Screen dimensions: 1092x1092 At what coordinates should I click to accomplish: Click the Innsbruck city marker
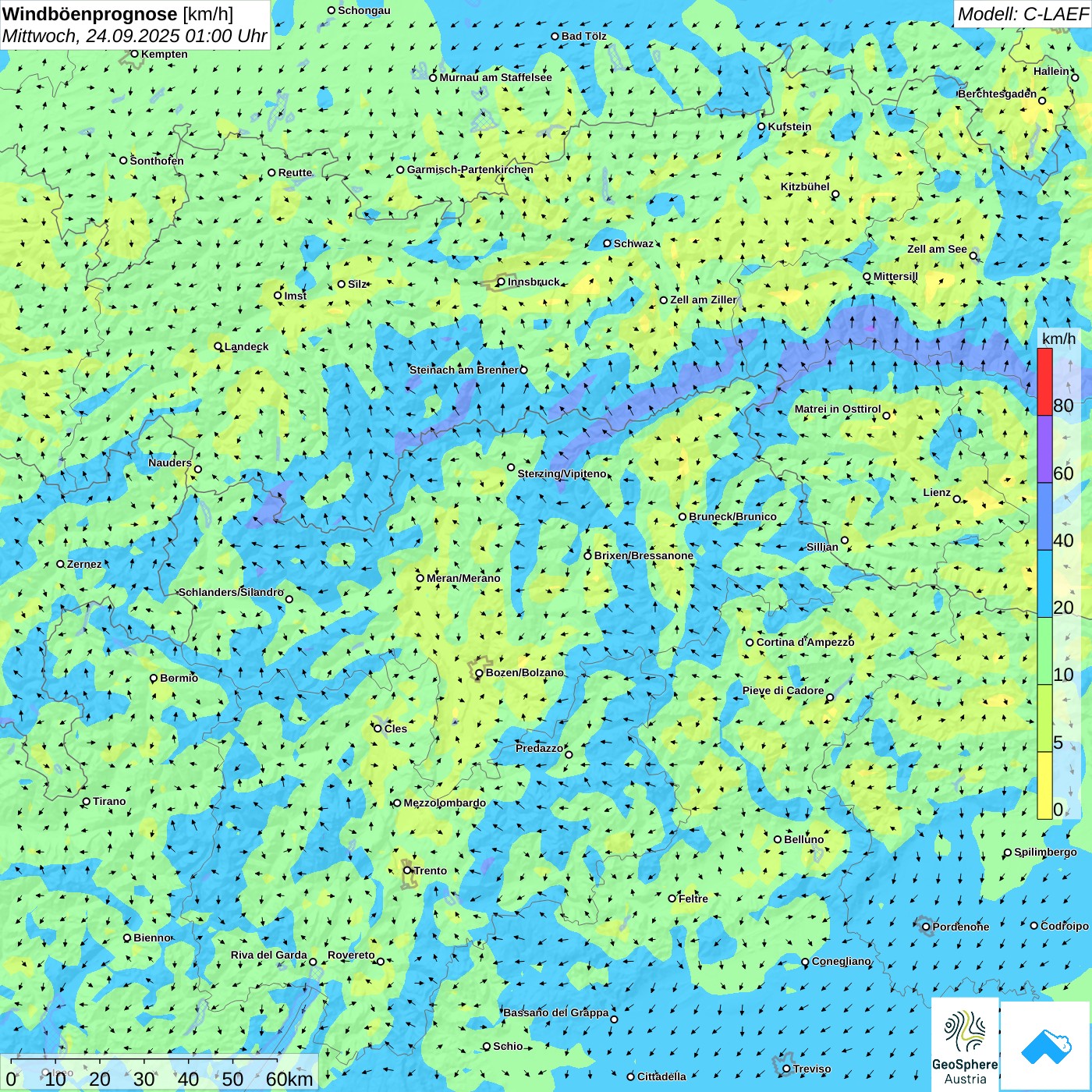(x=502, y=282)
